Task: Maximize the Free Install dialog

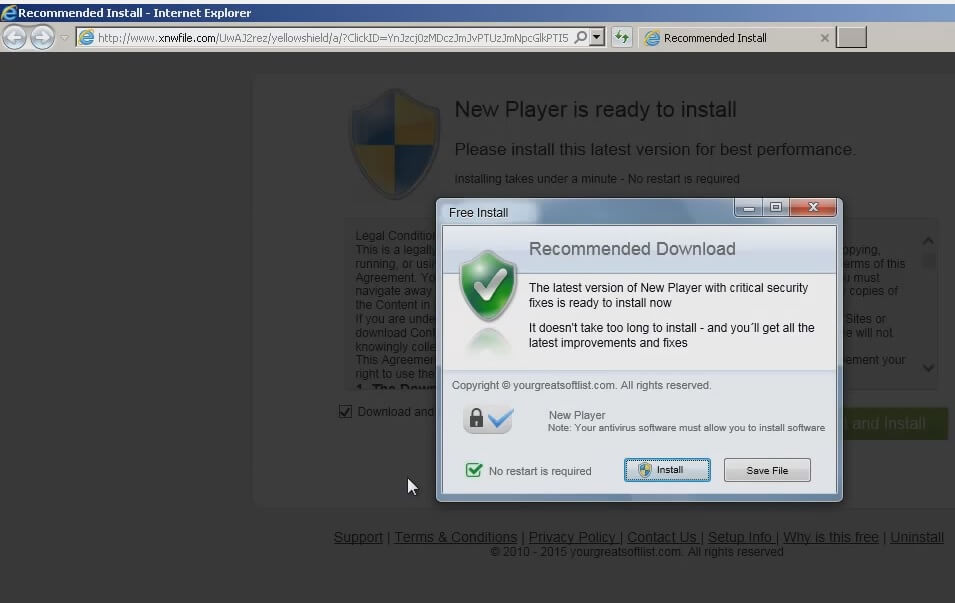Action: (775, 208)
